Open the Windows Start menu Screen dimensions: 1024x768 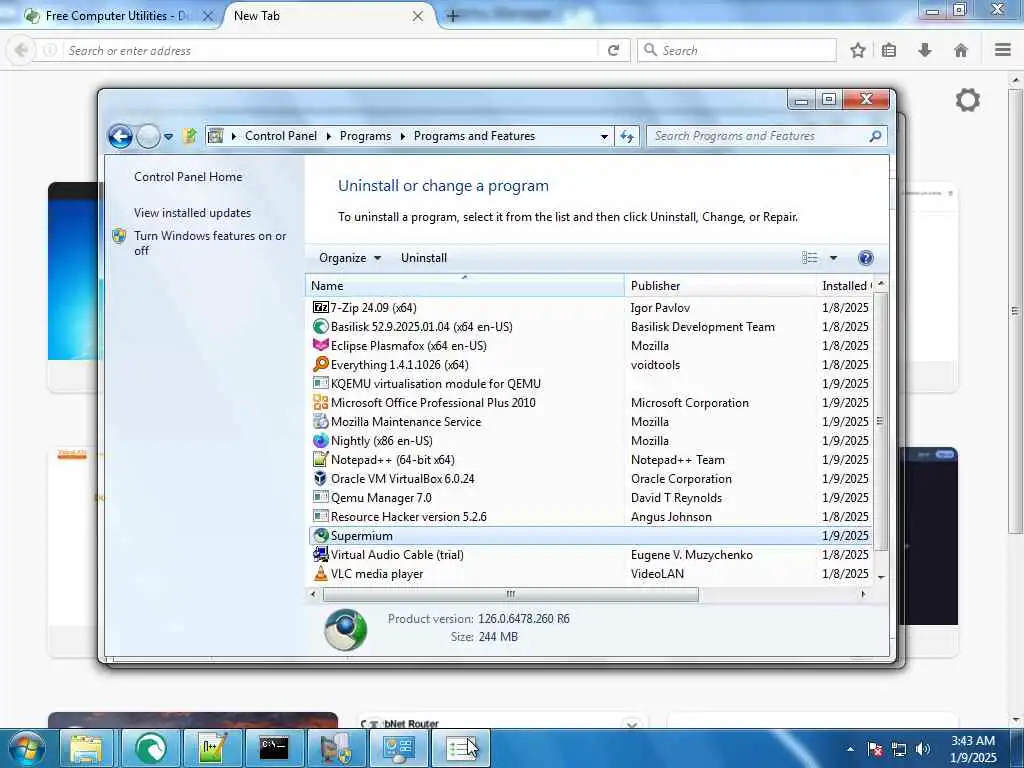tap(26, 749)
